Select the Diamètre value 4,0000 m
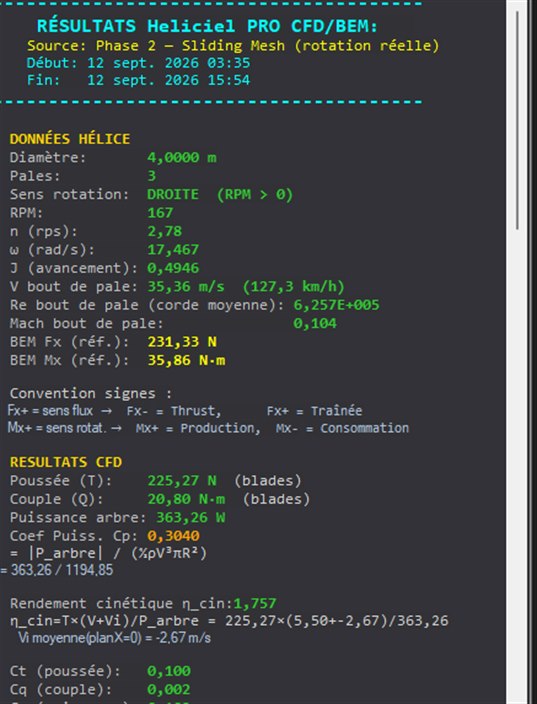This screenshot has width=537, height=704. tap(182, 158)
